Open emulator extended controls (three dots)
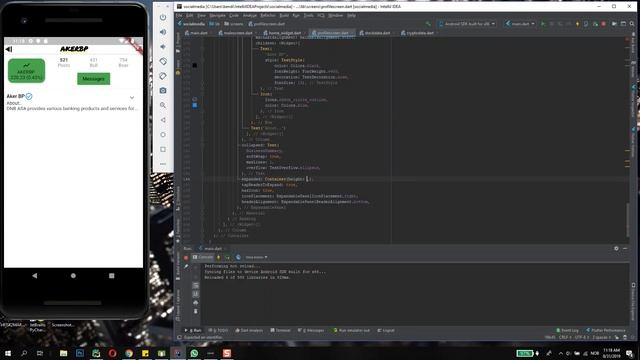The image size is (640, 360). 163,164
